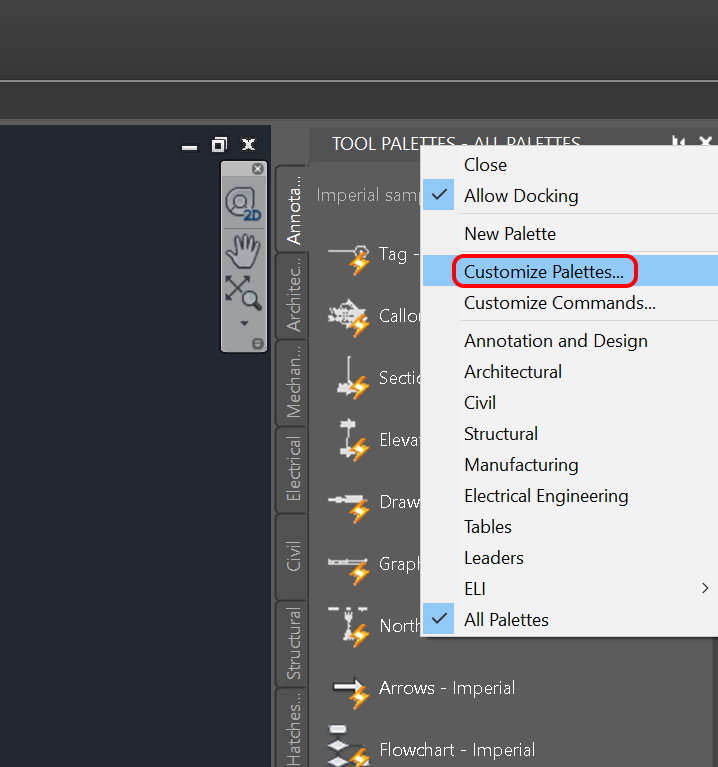Click the 2D Navigation Wheel icon
718x767 pixels.
pos(242,203)
